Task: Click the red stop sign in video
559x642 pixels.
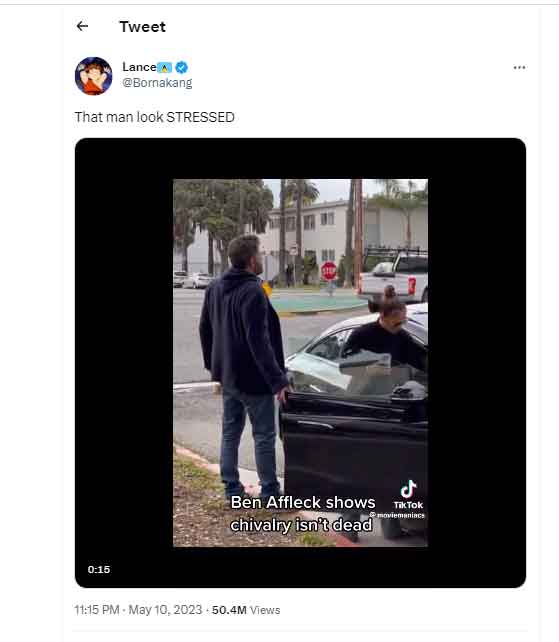Action: tap(328, 271)
